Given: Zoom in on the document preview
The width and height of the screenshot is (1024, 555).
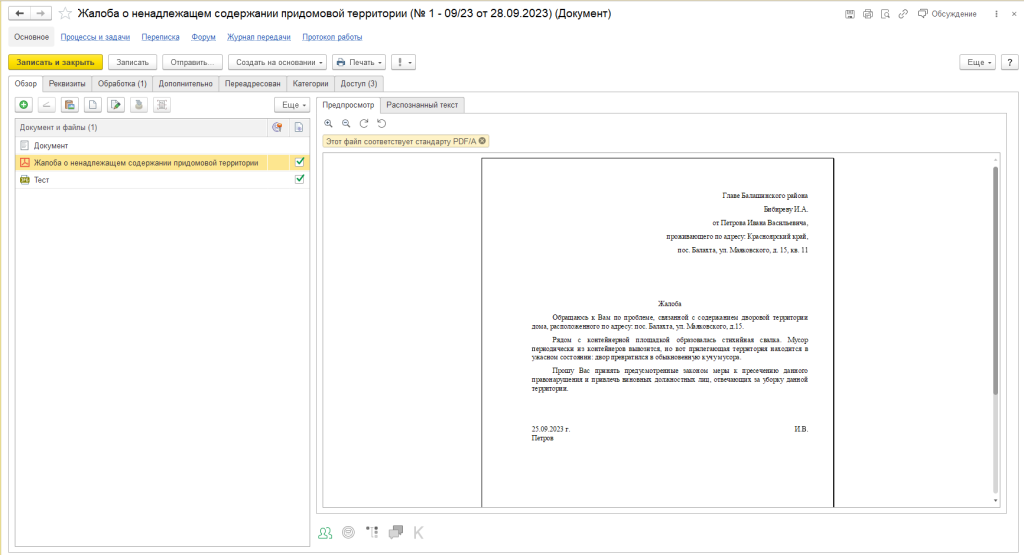Looking at the screenshot, I should click(328, 123).
